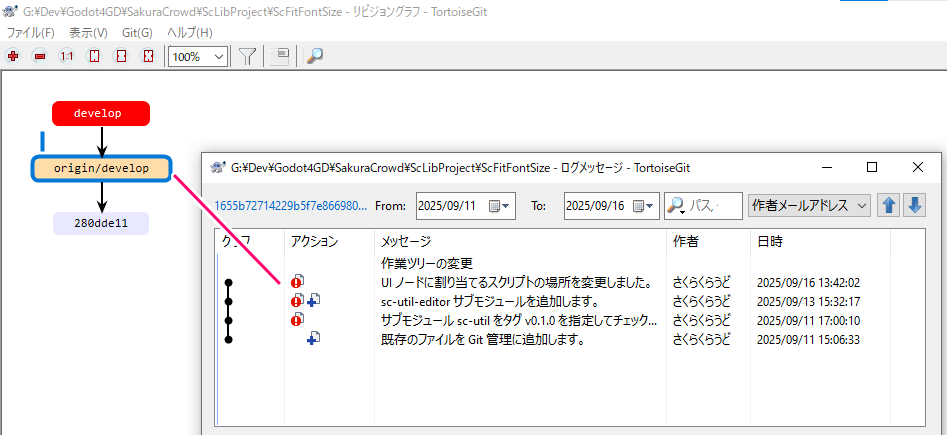Reset graph zoom with 1:1 icon
The height and width of the screenshot is (435, 947).
pos(66,56)
